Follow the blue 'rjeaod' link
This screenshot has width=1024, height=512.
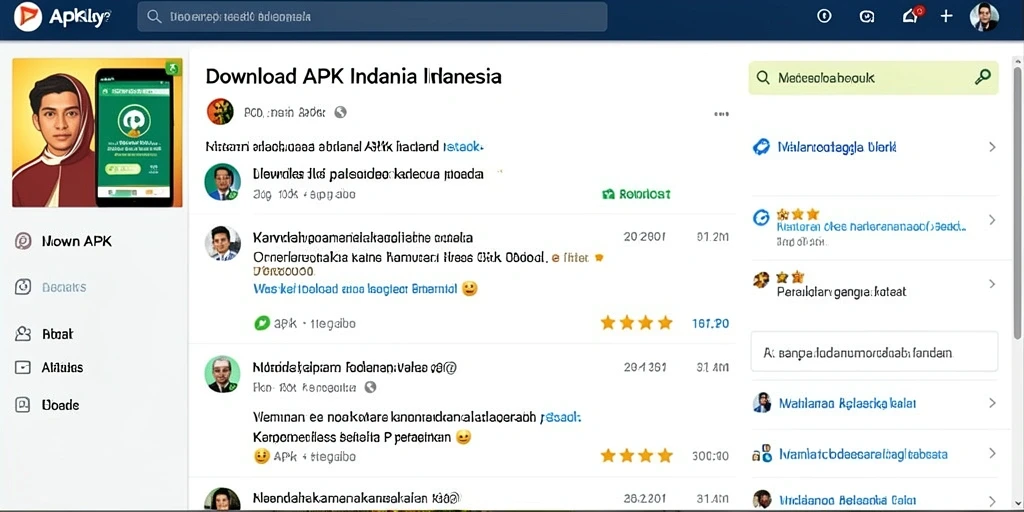pyautogui.click(x=561, y=417)
